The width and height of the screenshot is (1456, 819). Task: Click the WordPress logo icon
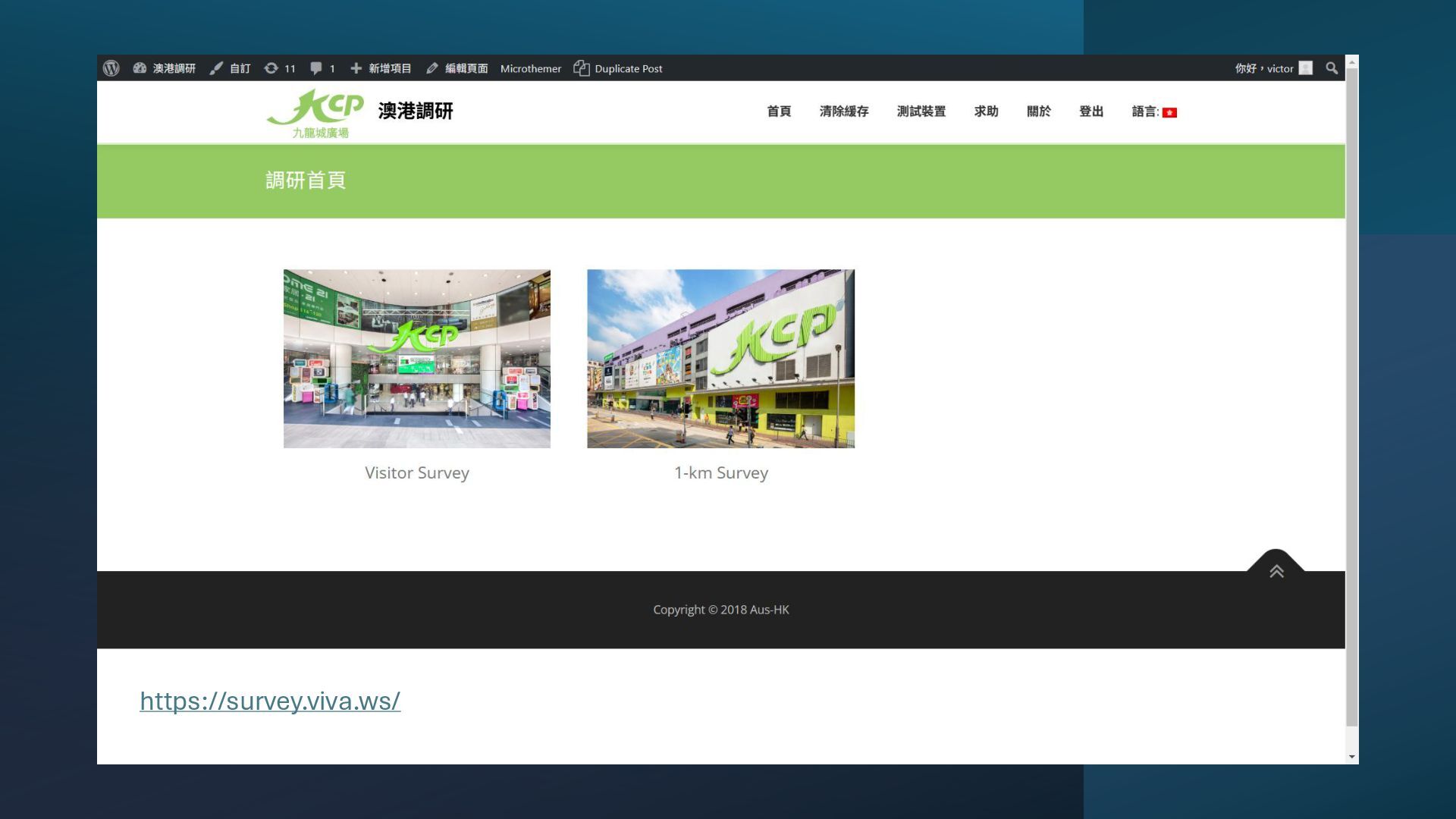click(111, 68)
